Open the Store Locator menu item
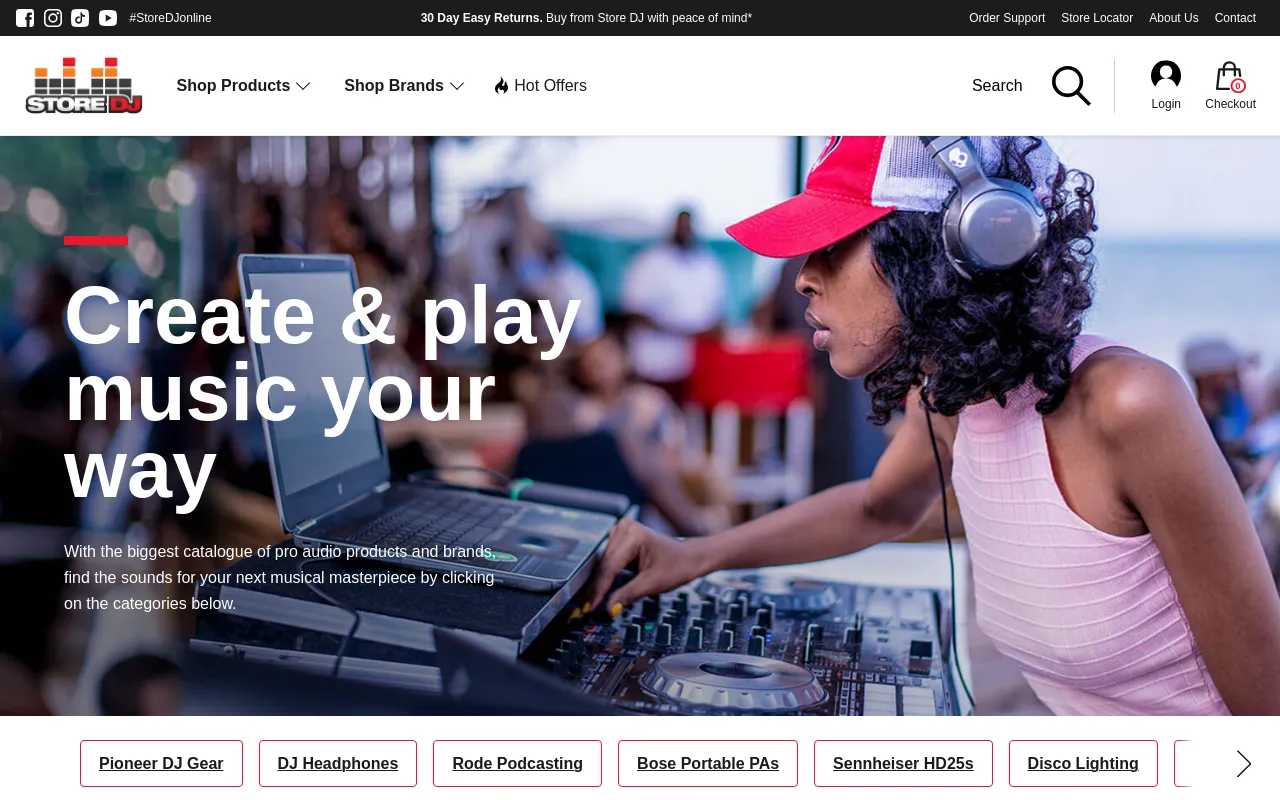 point(1097,18)
